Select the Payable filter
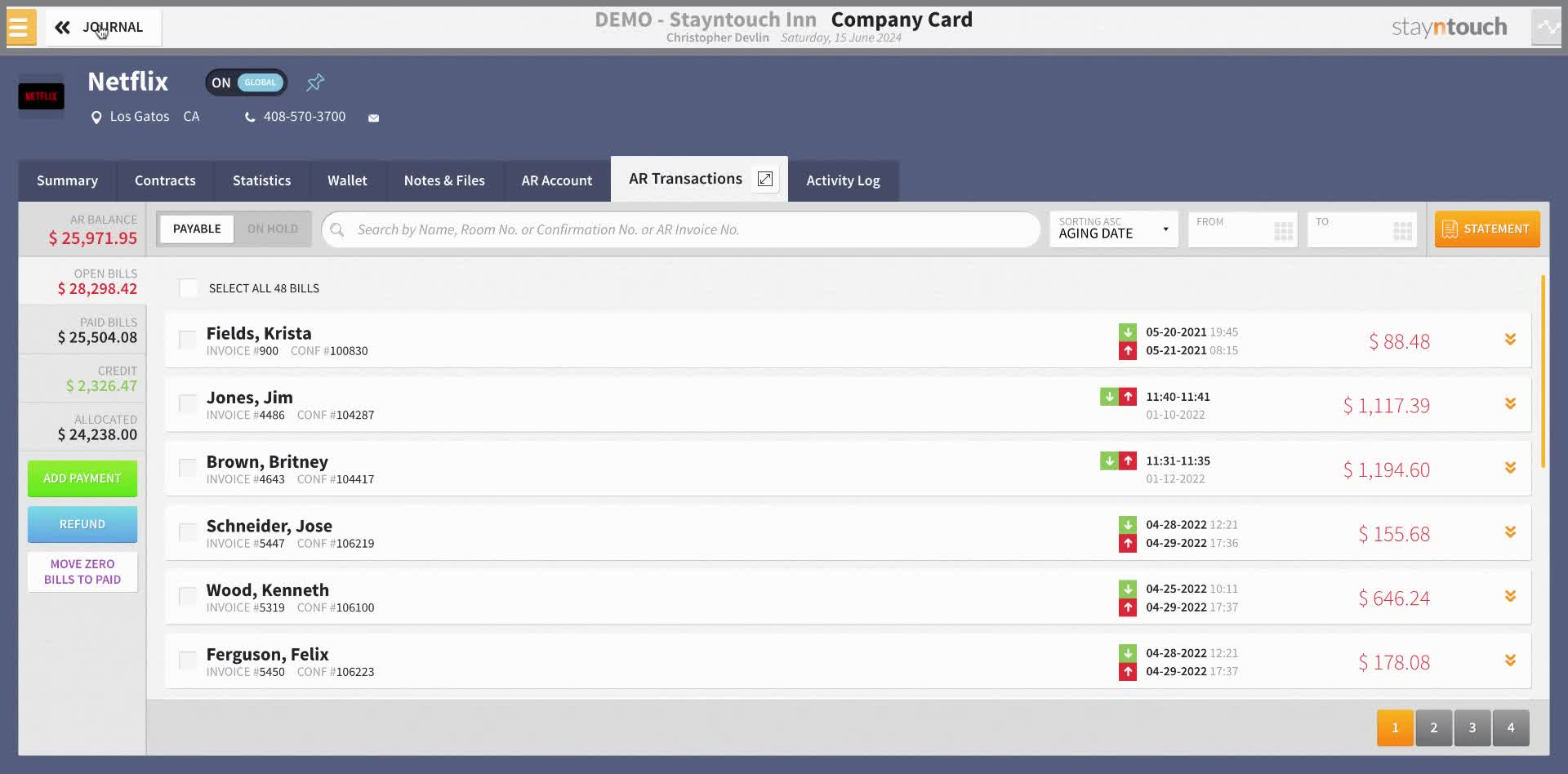1568x774 pixels. click(x=197, y=229)
